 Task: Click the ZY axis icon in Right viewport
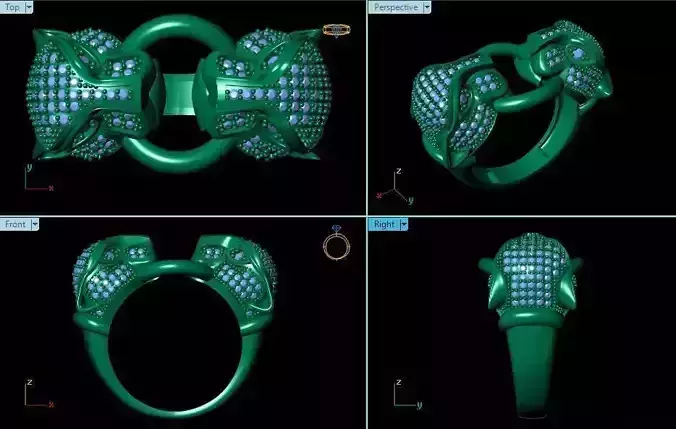click(407, 393)
